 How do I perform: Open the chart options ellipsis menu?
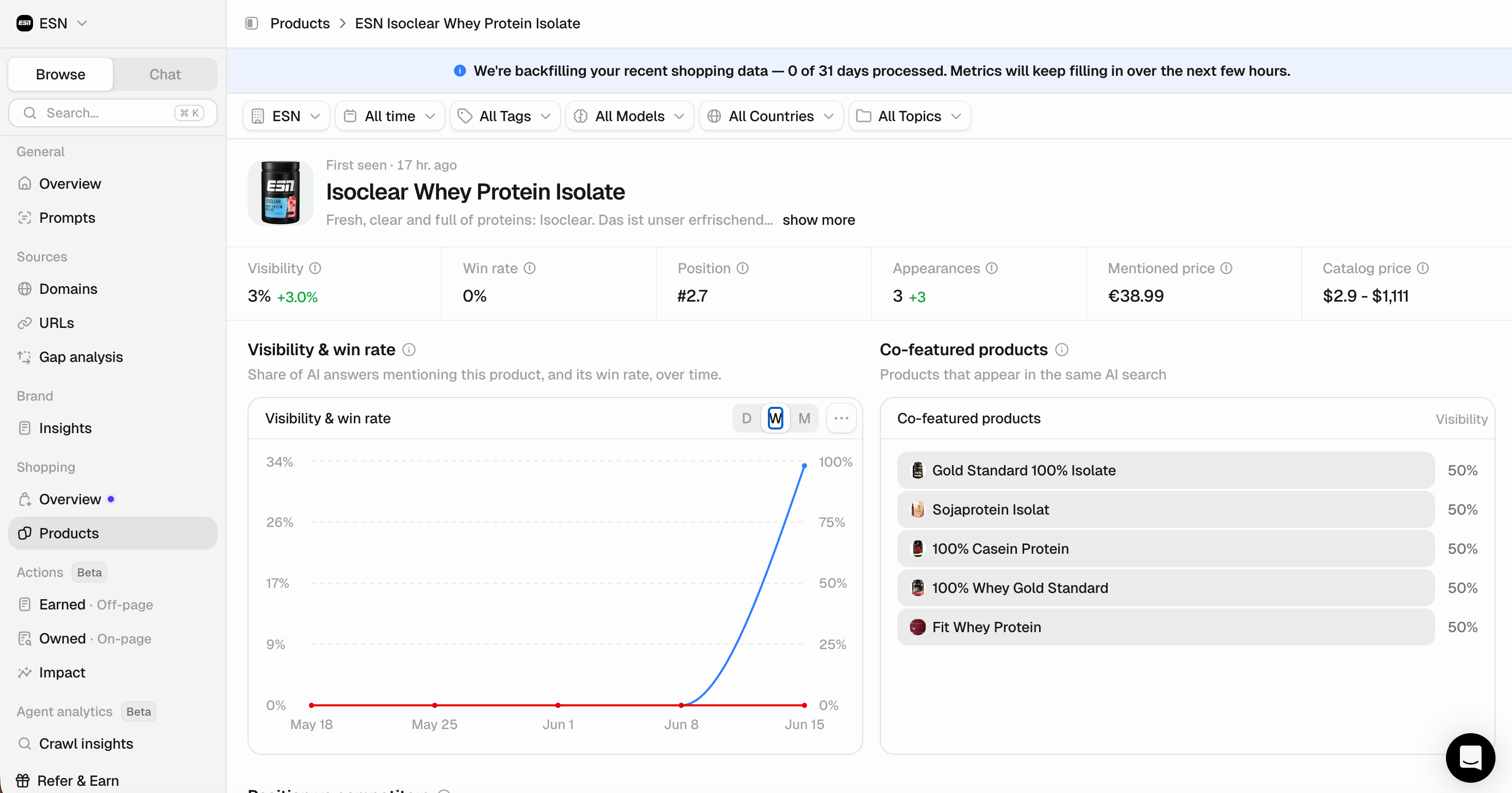pos(841,419)
